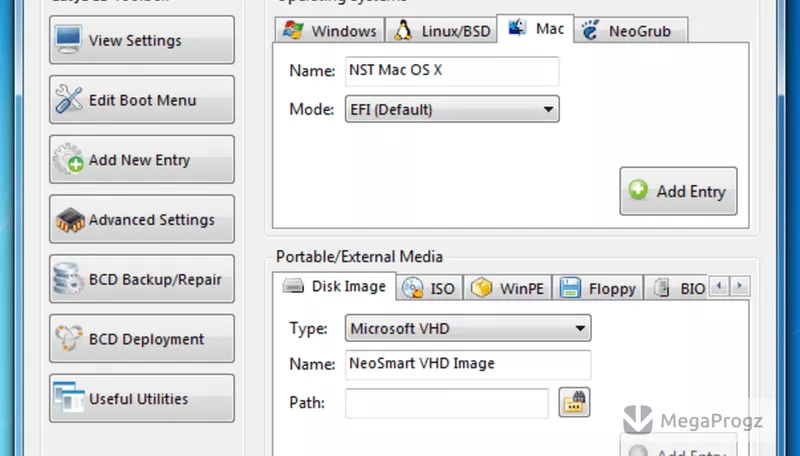Click the database icon on BCD Backup/Repair
This screenshot has width=800, height=456.
(68, 278)
